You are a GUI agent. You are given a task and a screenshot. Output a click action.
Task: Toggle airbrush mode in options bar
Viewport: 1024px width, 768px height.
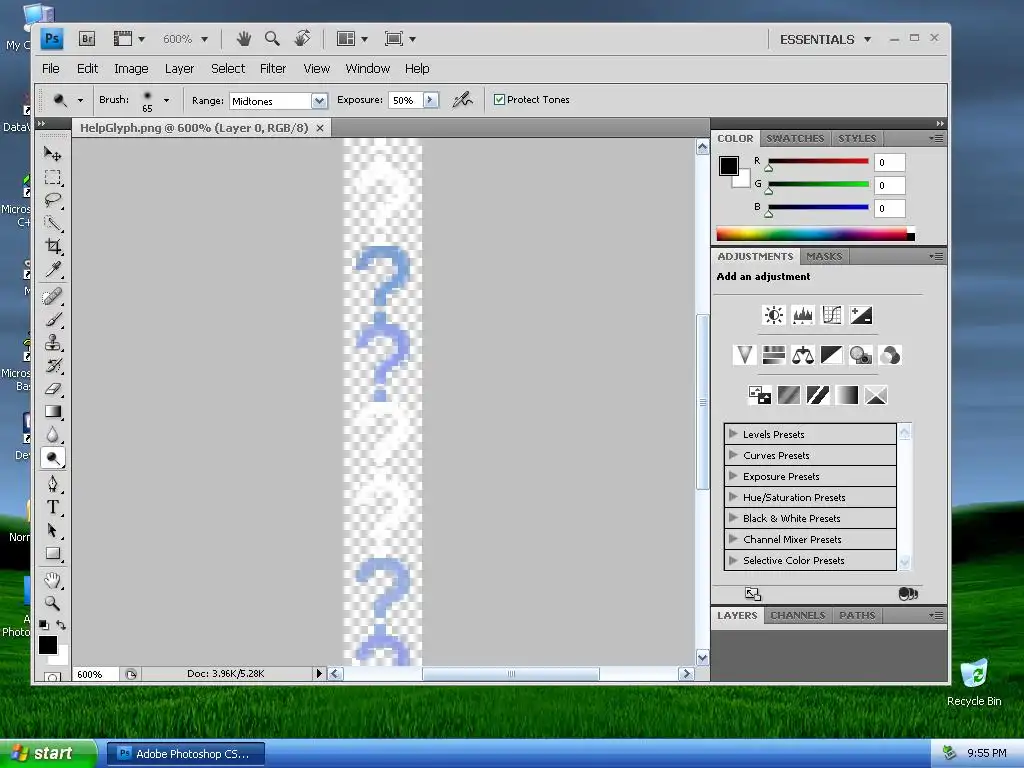coord(462,100)
